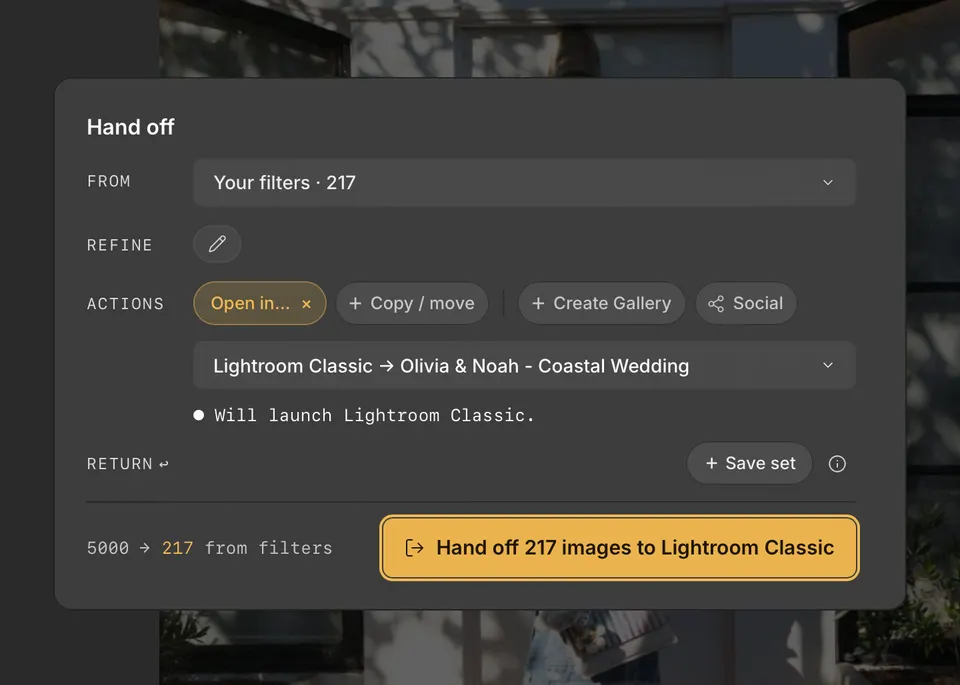Remove the 'Open in...' action via x
Viewport: 960px width, 685px height.
tap(307, 304)
